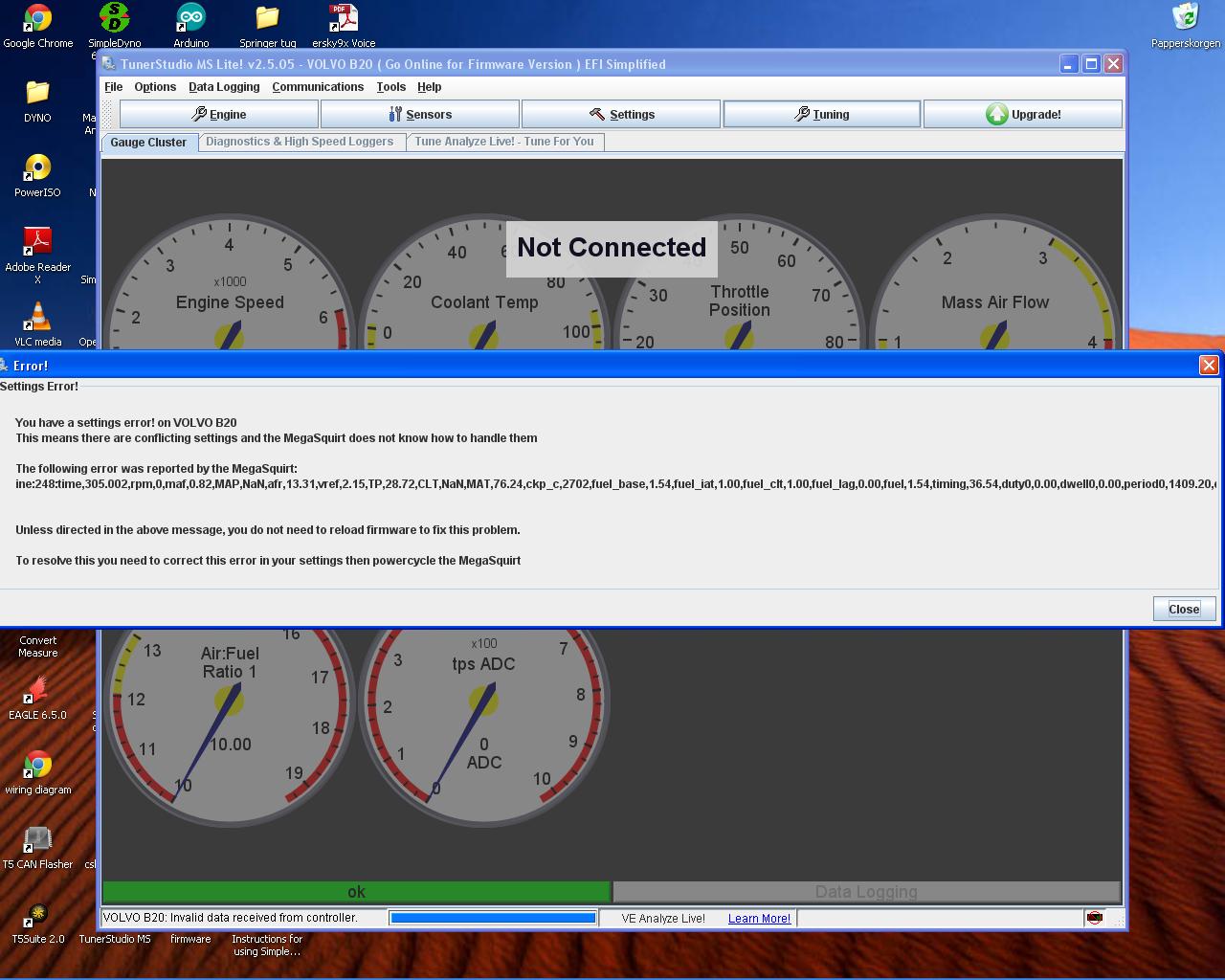1225x980 pixels.
Task: Open the Tools menu
Action: pyautogui.click(x=390, y=87)
